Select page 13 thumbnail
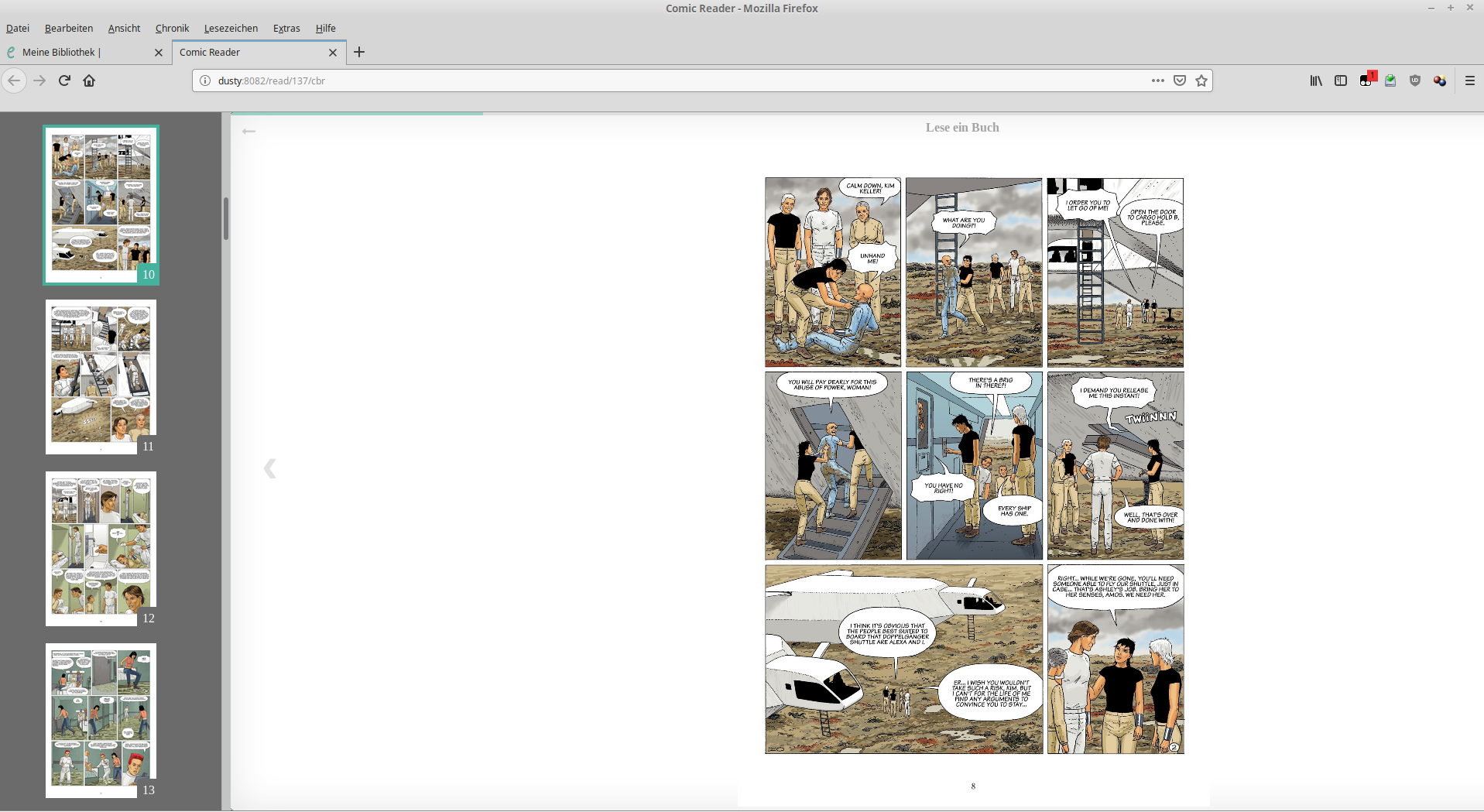Image resolution: width=1484 pixels, height=812 pixels. [x=101, y=721]
